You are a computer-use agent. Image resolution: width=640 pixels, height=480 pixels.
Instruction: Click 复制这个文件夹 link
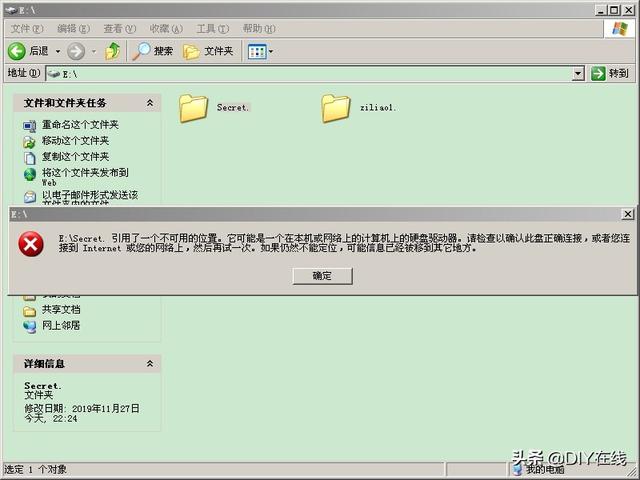76,157
